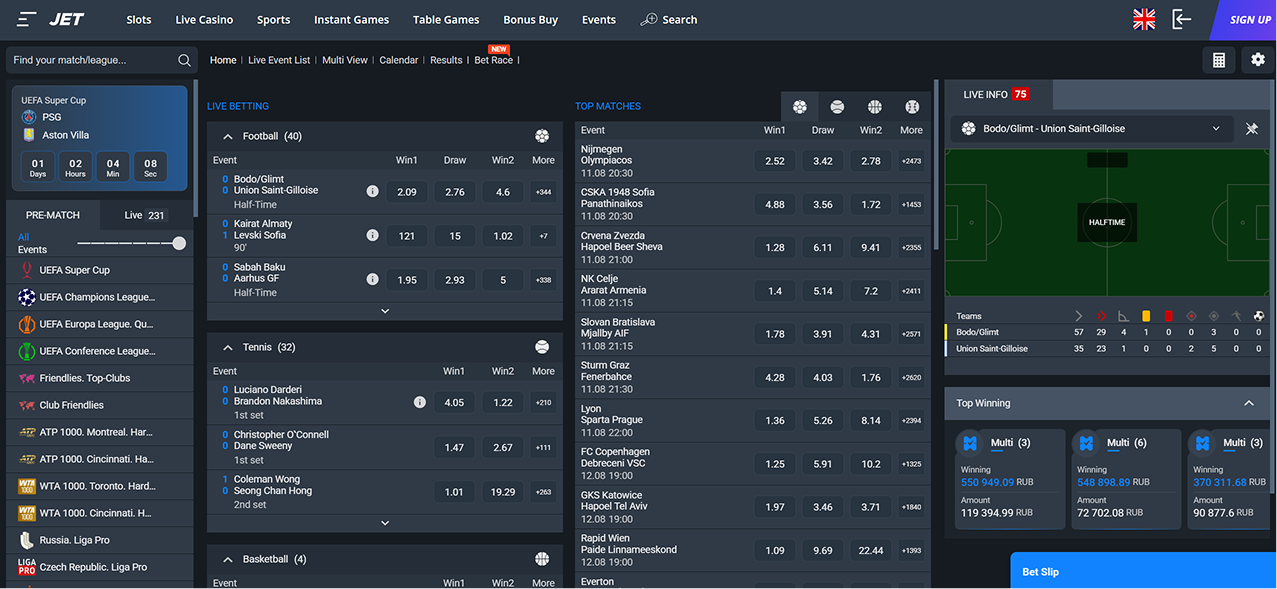Expand more tennis matches chevron
The height and width of the screenshot is (589, 1277).
point(385,522)
